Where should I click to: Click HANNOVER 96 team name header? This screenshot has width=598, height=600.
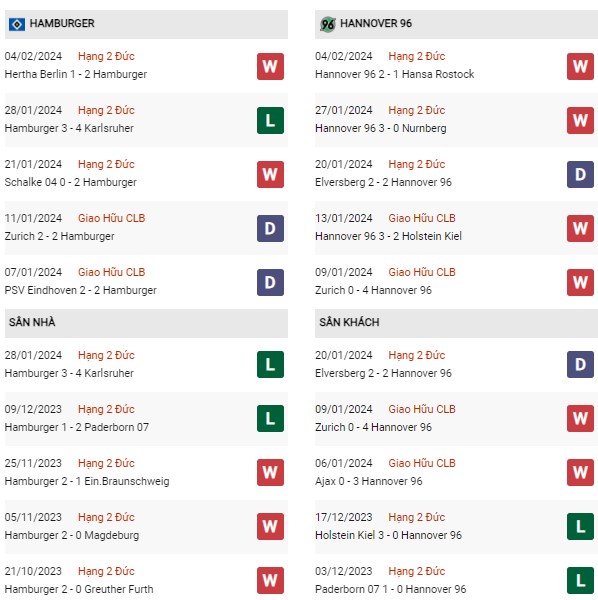click(376, 23)
